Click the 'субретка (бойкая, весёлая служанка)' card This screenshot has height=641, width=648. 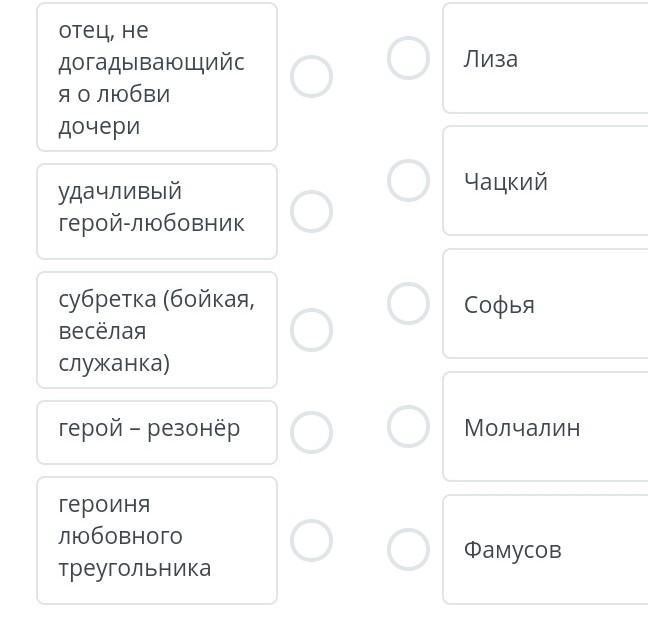pos(157,330)
